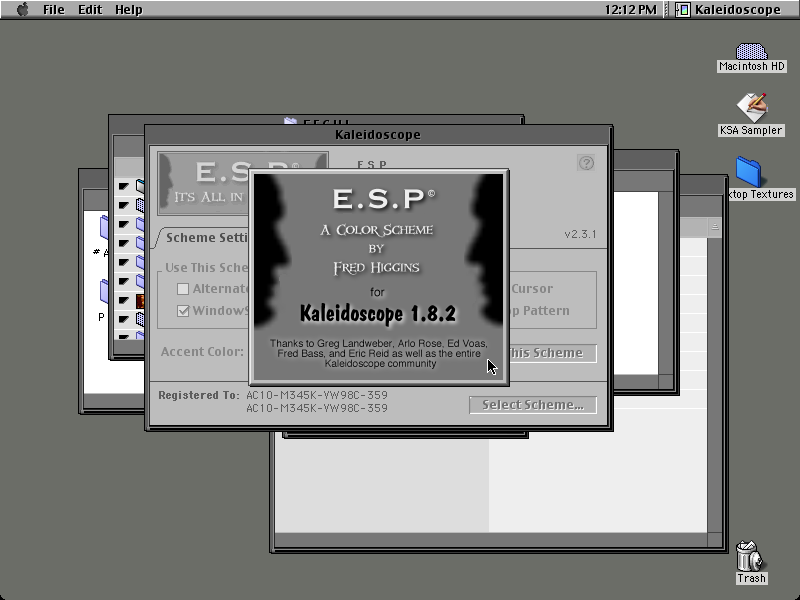Click the question mark help icon in Kaleidoscope
The image size is (800, 600).
pos(586,163)
